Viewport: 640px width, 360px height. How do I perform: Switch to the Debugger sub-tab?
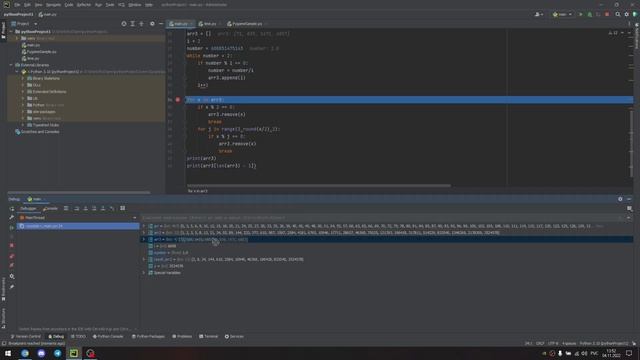28,209
